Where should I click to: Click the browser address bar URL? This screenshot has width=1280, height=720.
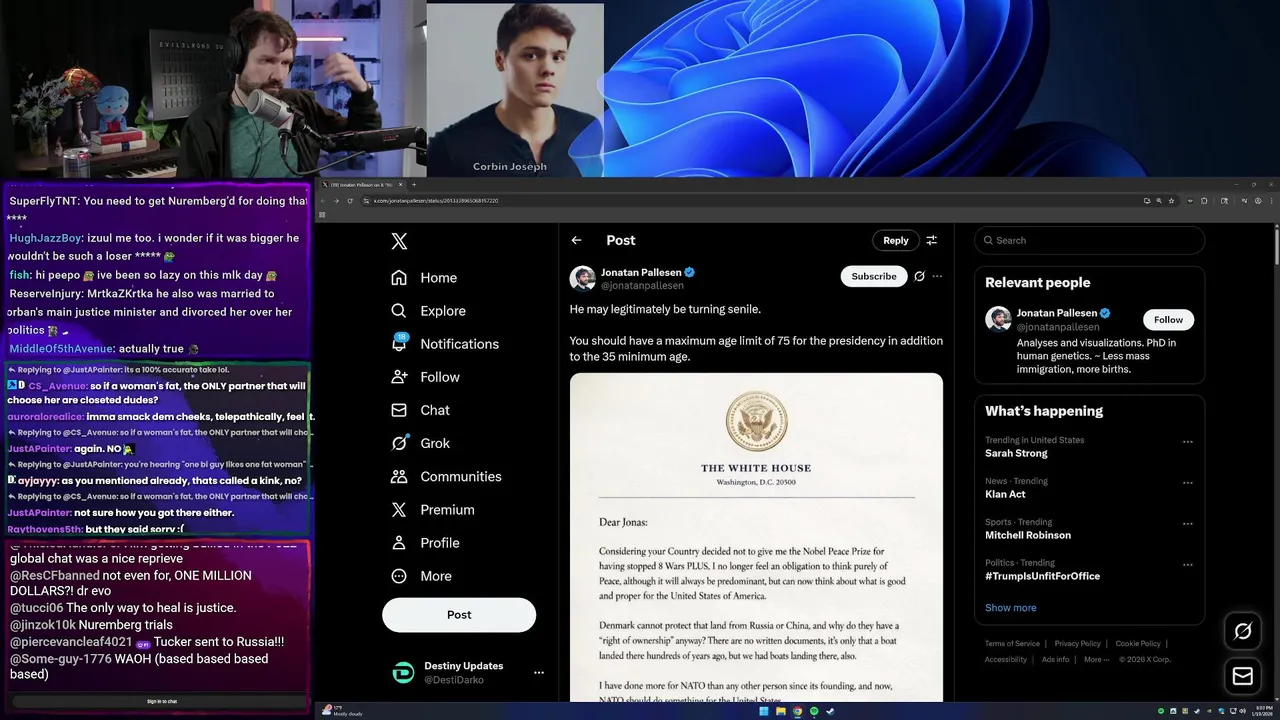click(x=436, y=201)
